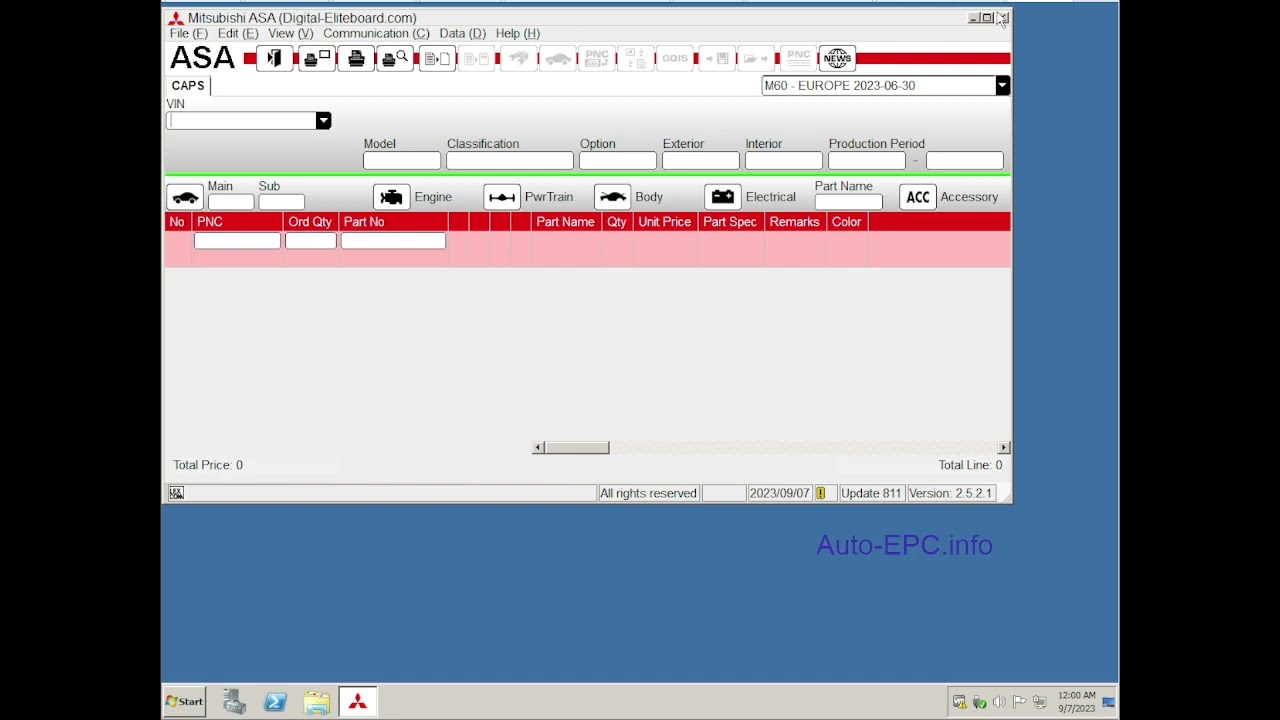Click the greyed car illustration toolbar icon

[x=558, y=58]
